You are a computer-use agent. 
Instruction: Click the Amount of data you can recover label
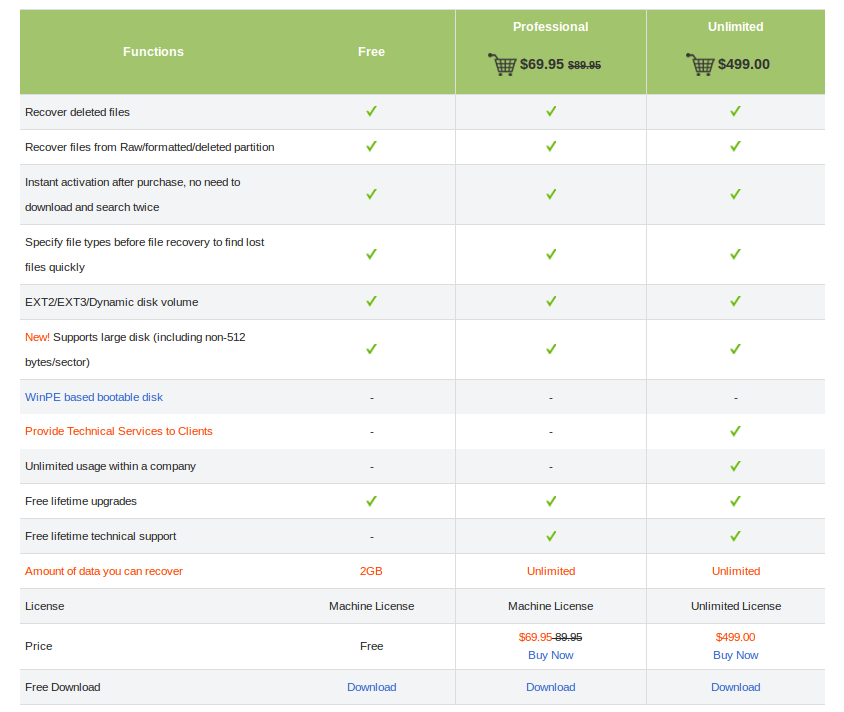(x=104, y=571)
